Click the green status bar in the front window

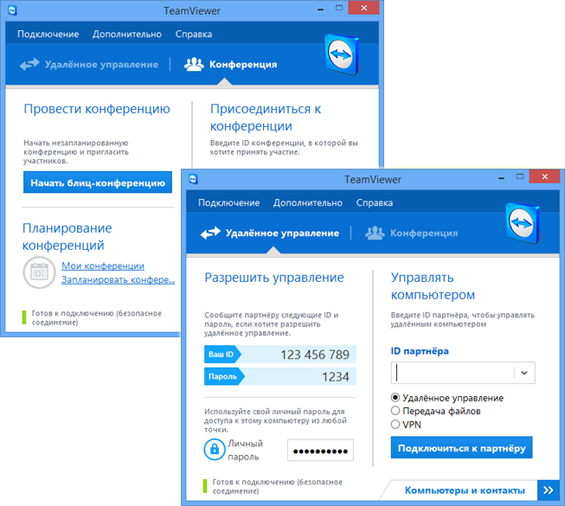205,486
